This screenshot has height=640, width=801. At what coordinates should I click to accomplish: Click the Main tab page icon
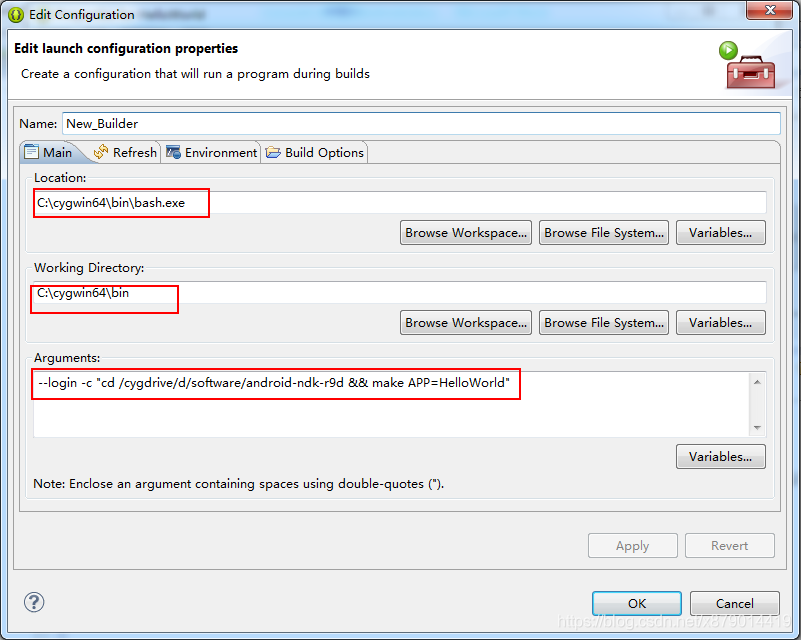click(31, 152)
